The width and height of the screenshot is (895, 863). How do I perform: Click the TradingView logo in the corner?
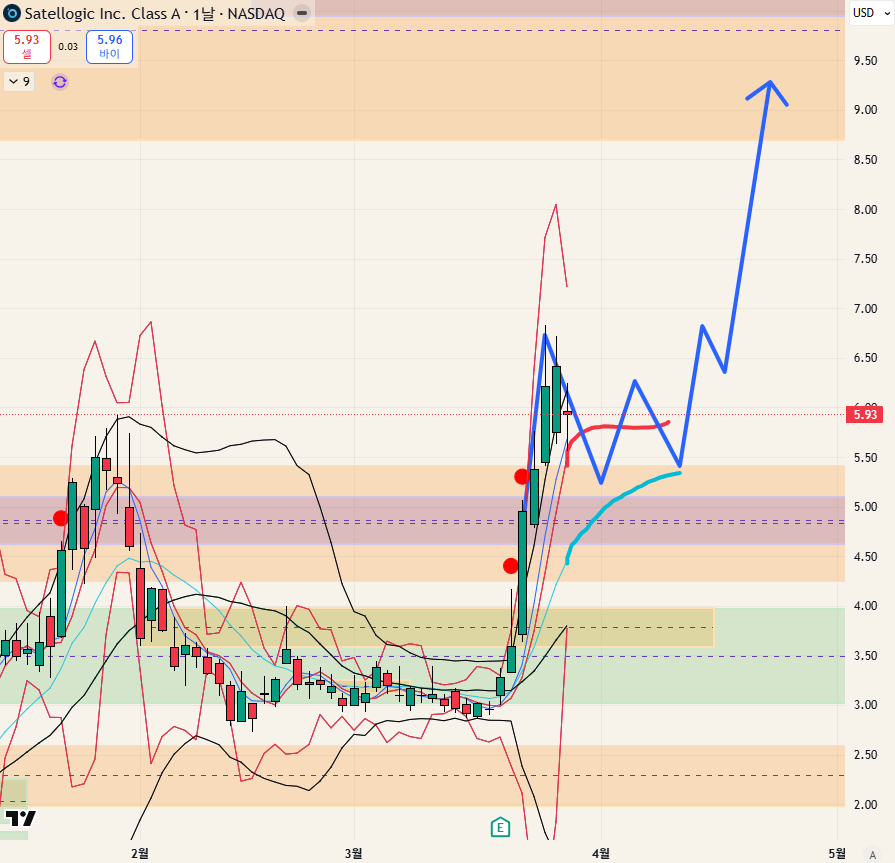tap(21, 818)
